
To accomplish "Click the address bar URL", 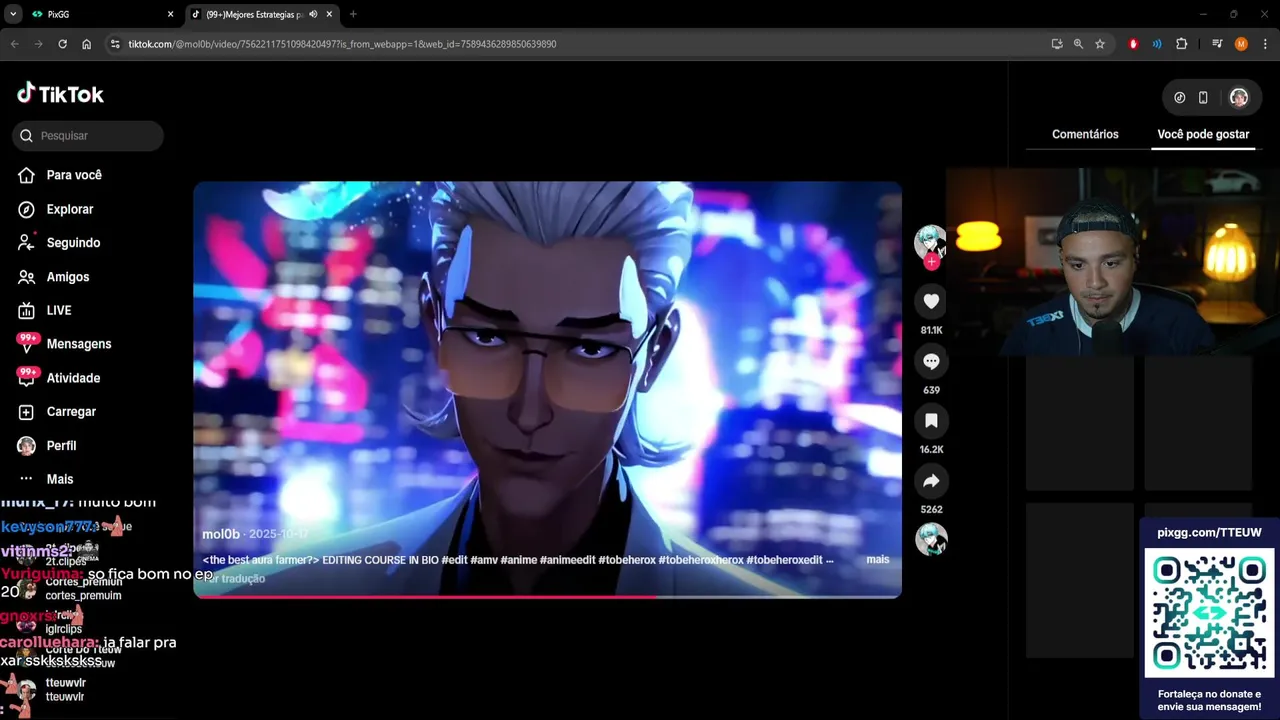I will click(x=342, y=44).
